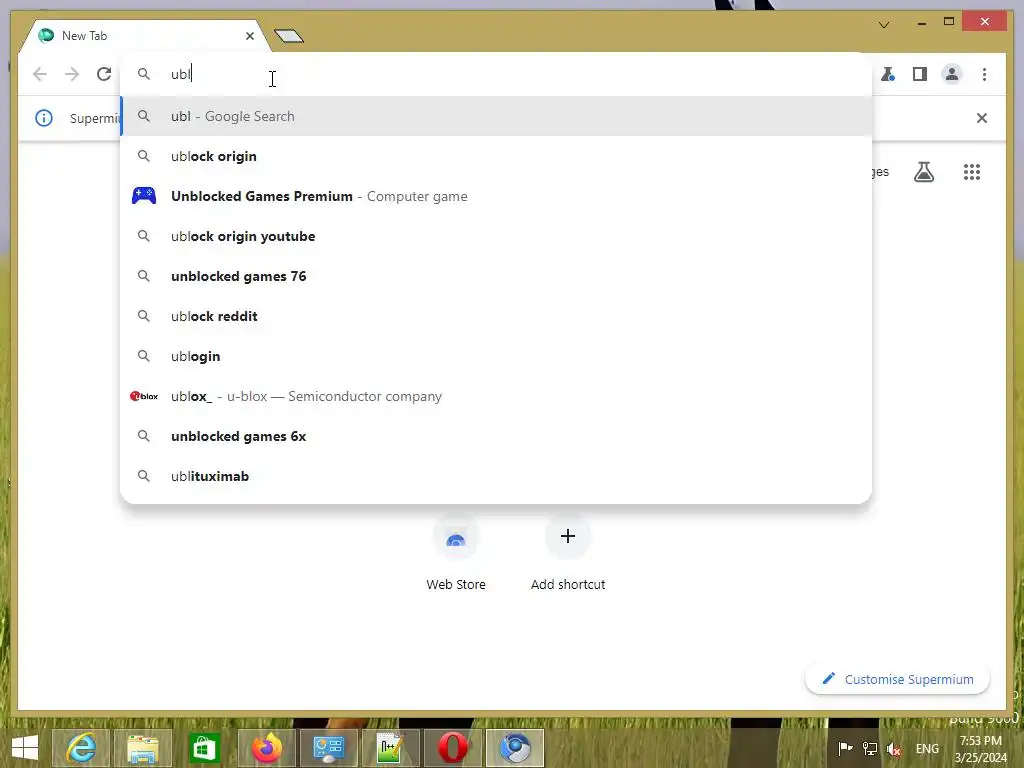Select the New Tab tab
Screen dimensions: 1024x768
click(x=144, y=36)
